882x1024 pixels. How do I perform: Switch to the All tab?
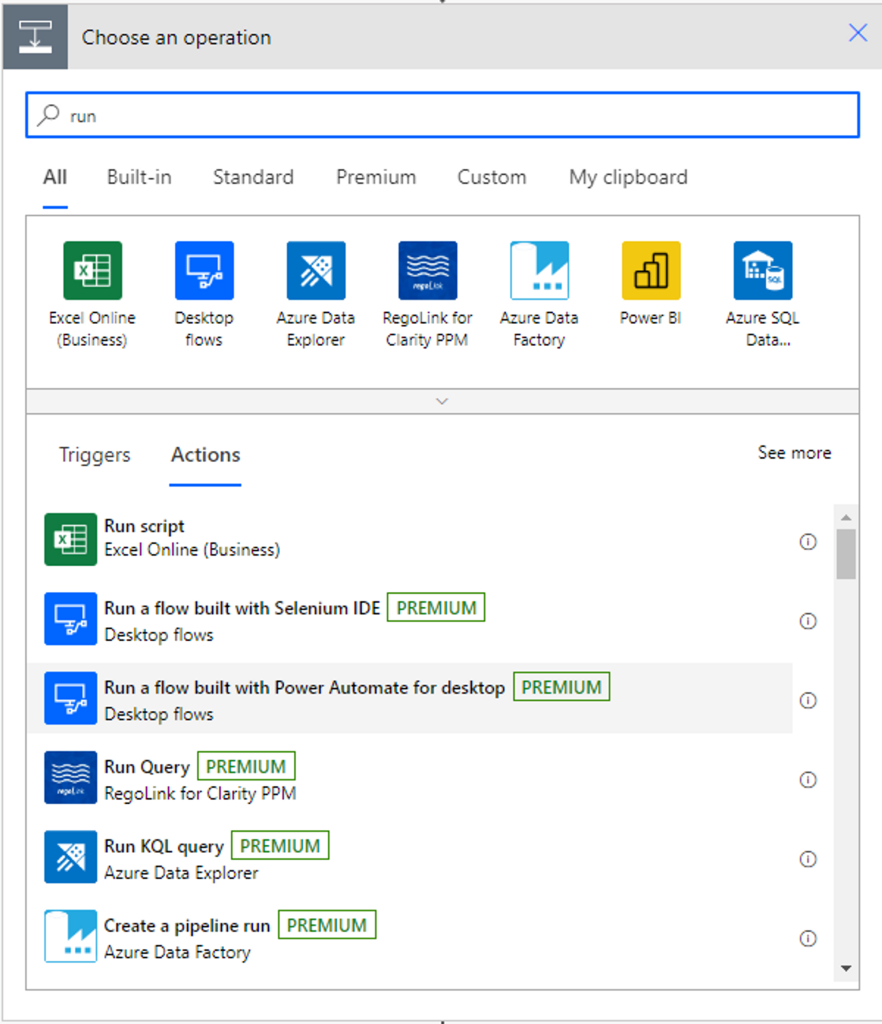coord(55,177)
